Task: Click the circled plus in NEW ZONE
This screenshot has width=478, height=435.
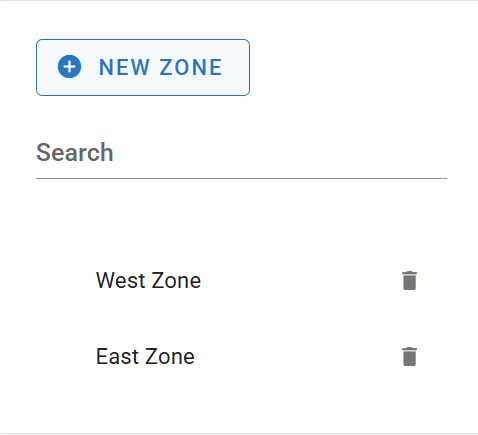Action: click(x=69, y=67)
